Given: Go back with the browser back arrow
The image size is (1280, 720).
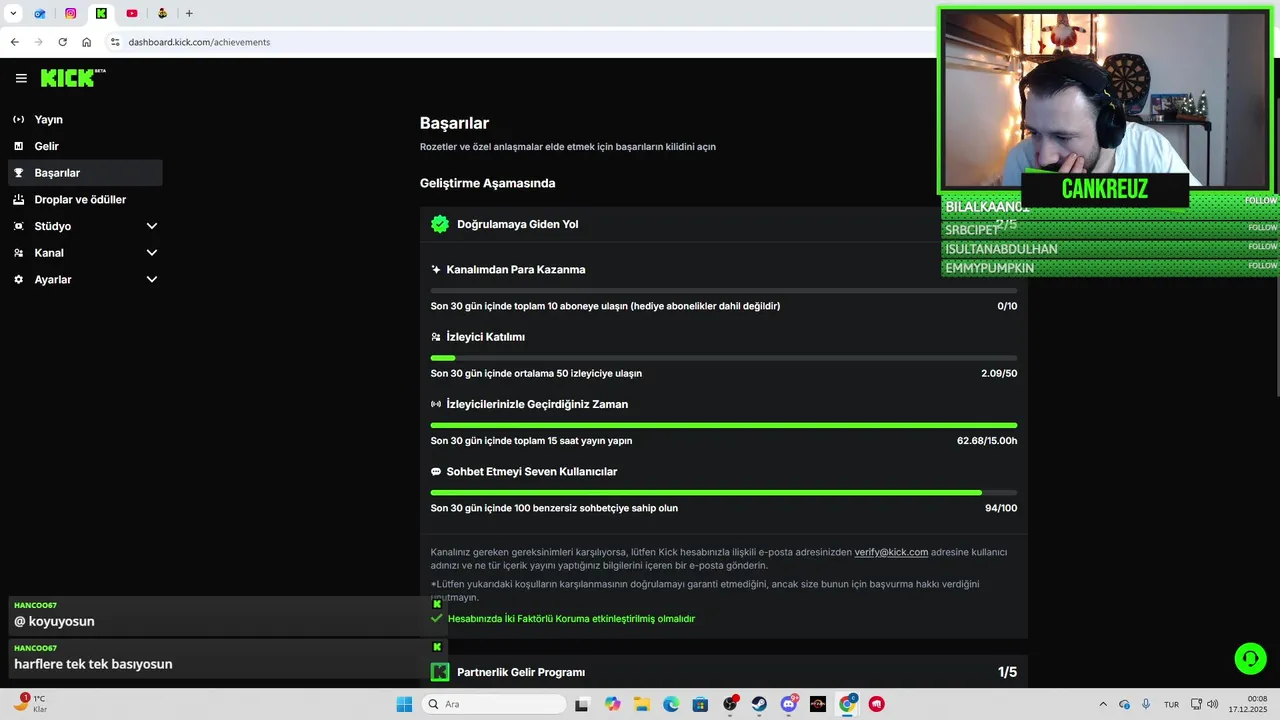Looking at the screenshot, I should pyautogui.click(x=14, y=42).
